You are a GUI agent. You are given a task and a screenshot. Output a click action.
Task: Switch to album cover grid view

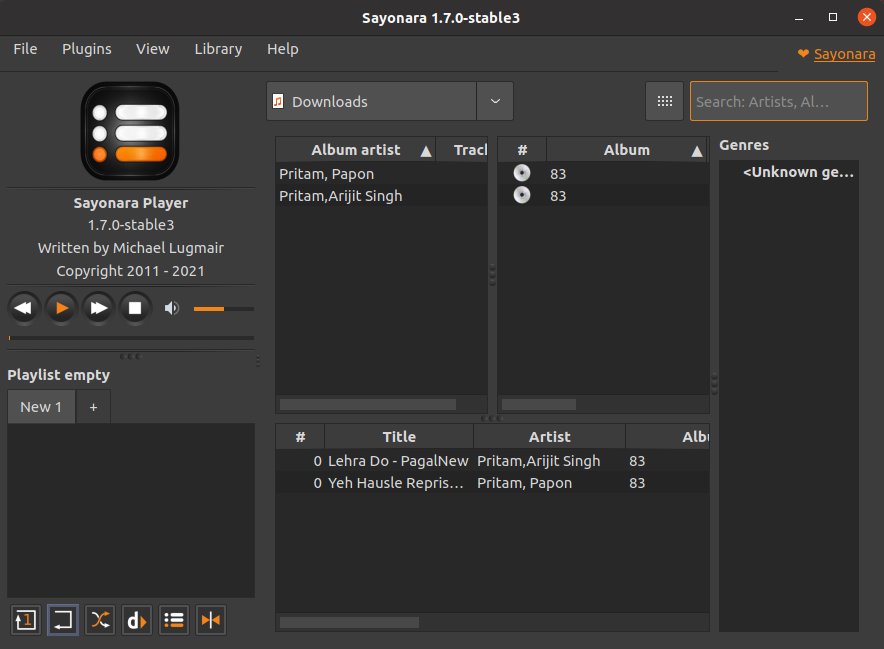coord(665,101)
